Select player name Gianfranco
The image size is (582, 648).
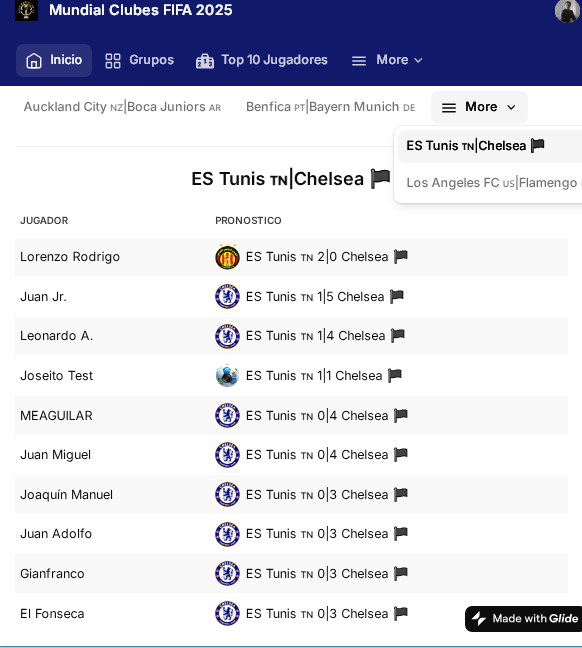point(52,574)
